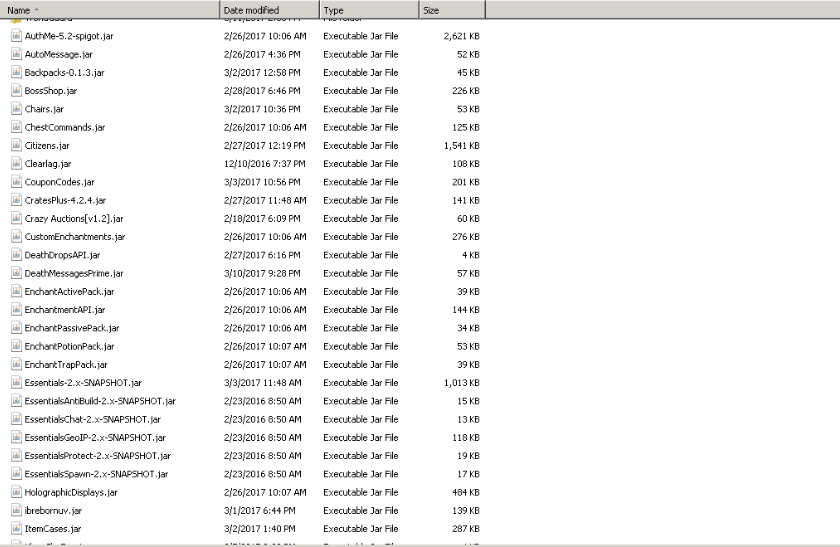Select the file name EnchantmentAPI.jar

[x=65, y=310]
